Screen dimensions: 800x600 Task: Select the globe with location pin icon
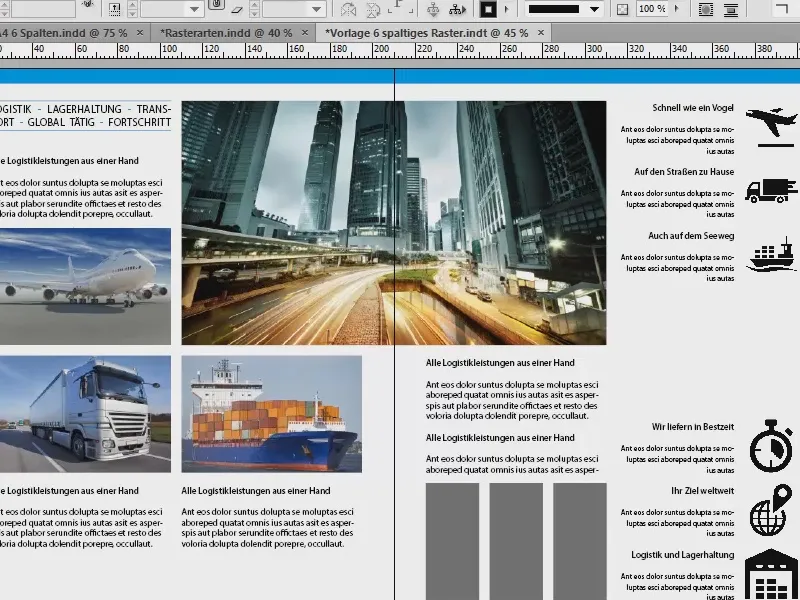(771, 510)
